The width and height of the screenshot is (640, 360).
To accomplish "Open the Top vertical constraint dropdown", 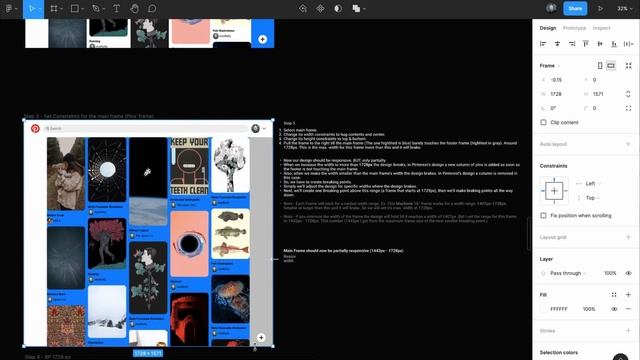I will 593,198.
